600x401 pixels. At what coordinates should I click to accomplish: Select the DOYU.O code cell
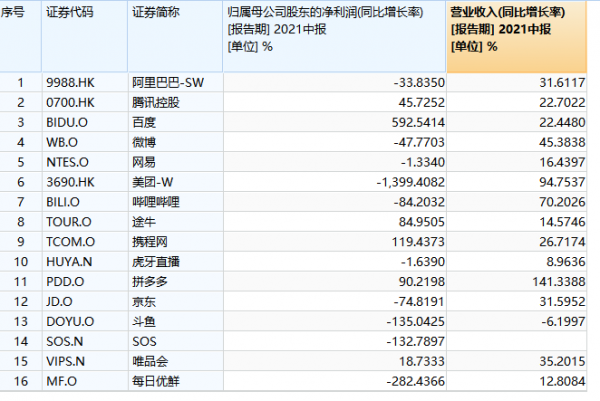tap(85, 321)
